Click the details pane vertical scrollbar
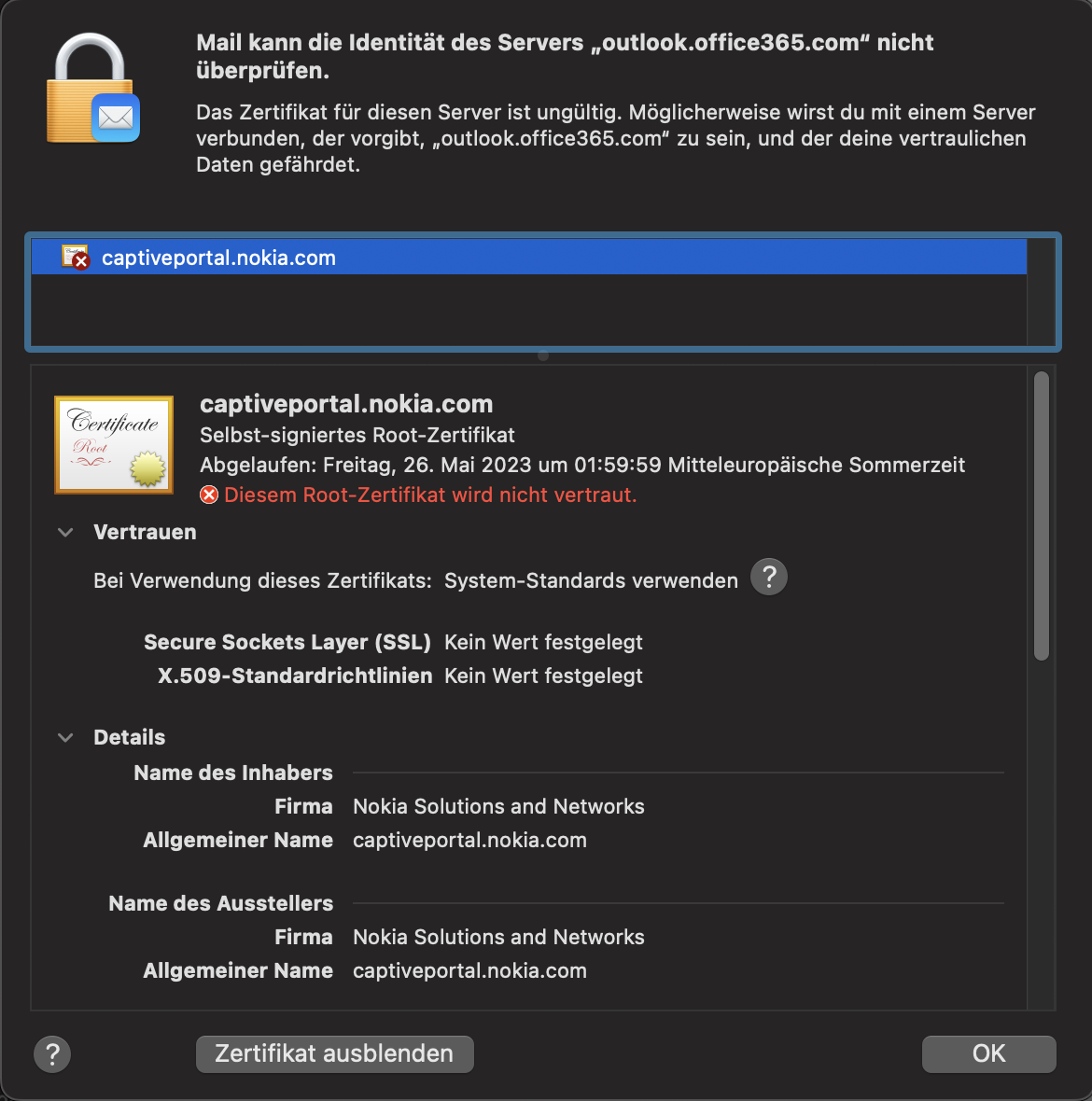Viewport: 1092px width, 1101px height. 1042,516
